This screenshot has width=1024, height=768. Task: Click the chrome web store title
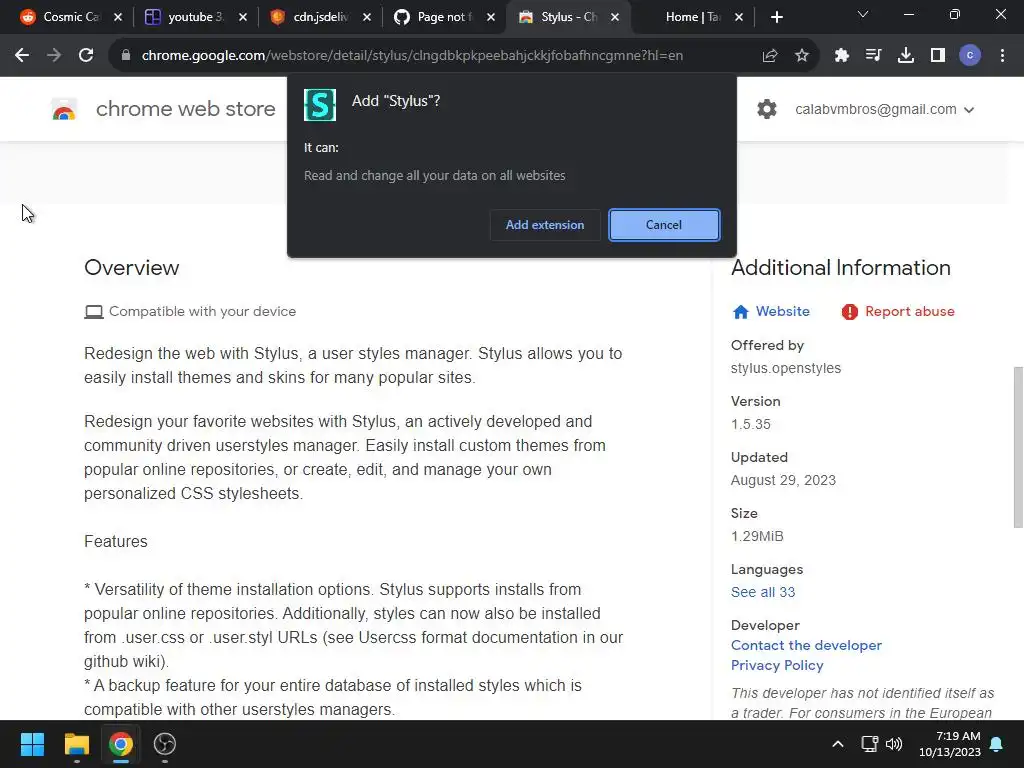click(185, 109)
